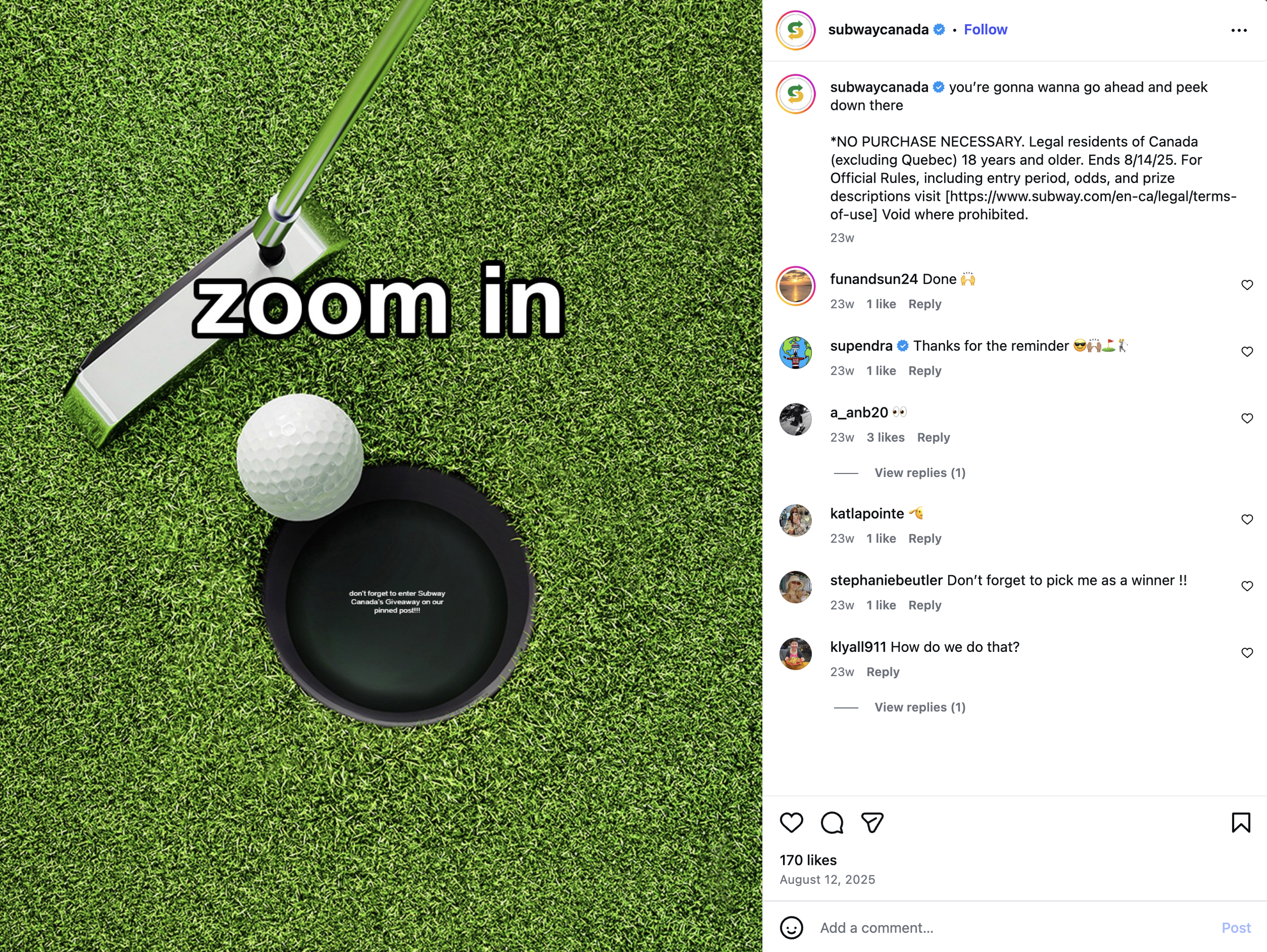Reply to stephaniebeutler's comment
The height and width of the screenshot is (952, 1267).
pyautogui.click(x=924, y=605)
